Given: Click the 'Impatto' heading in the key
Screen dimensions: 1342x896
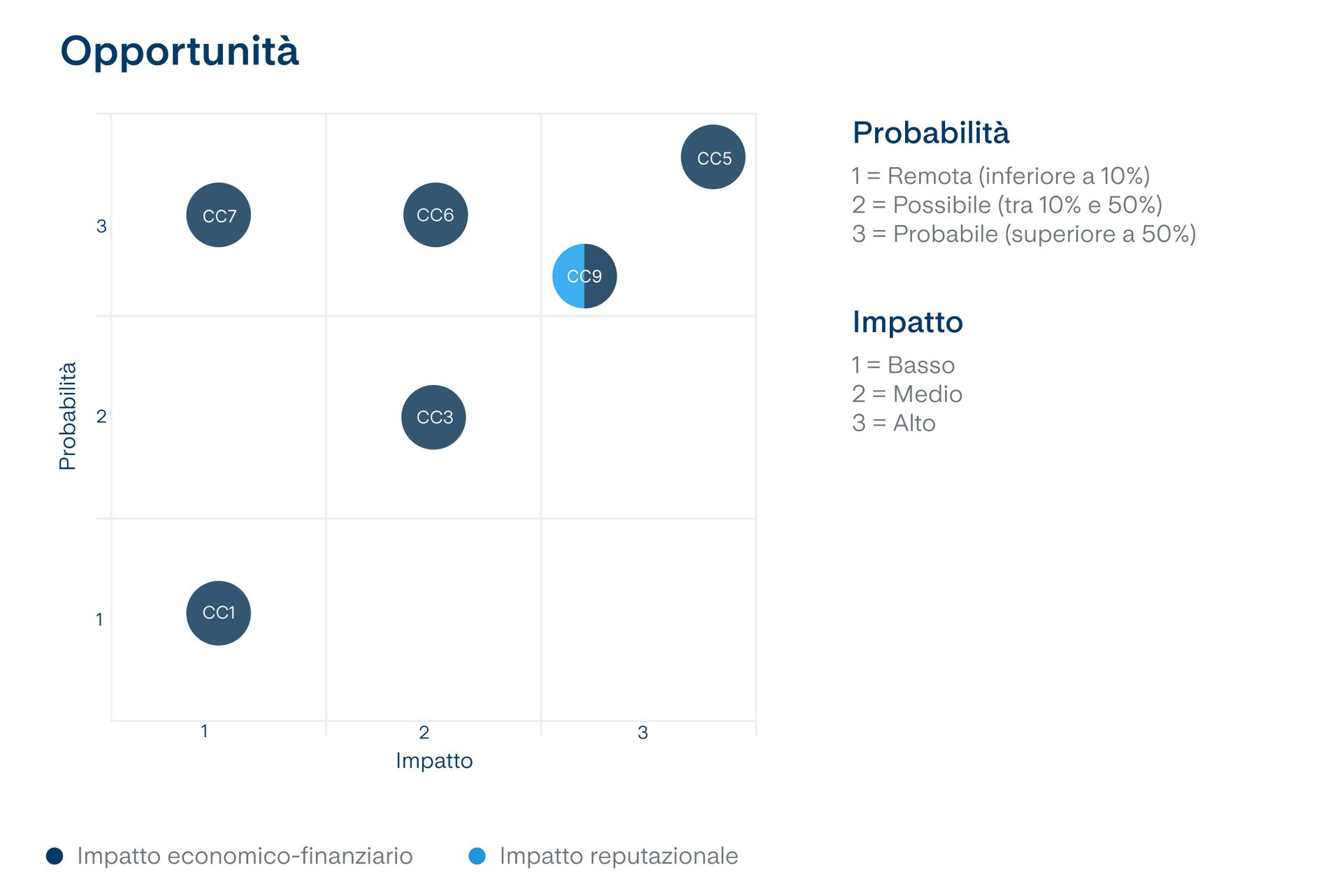Looking at the screenshot, I should tap(907, 322).
